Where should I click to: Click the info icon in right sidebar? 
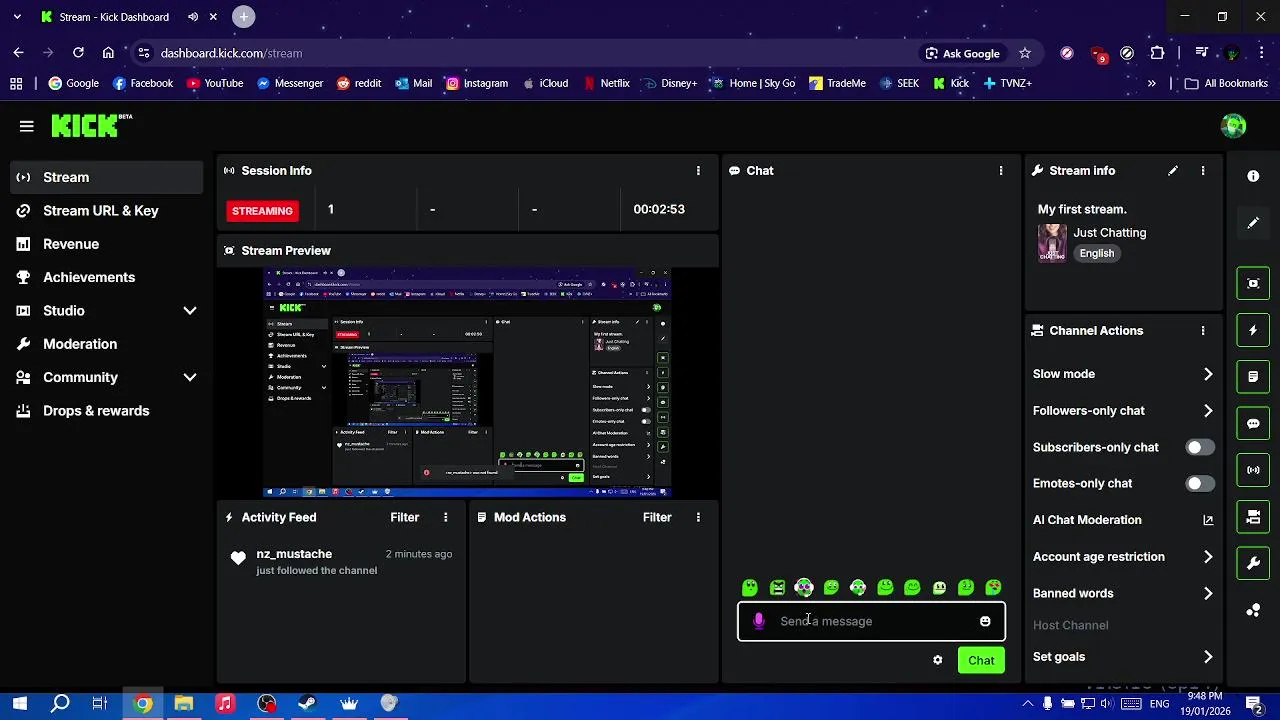coord(1253,176)
